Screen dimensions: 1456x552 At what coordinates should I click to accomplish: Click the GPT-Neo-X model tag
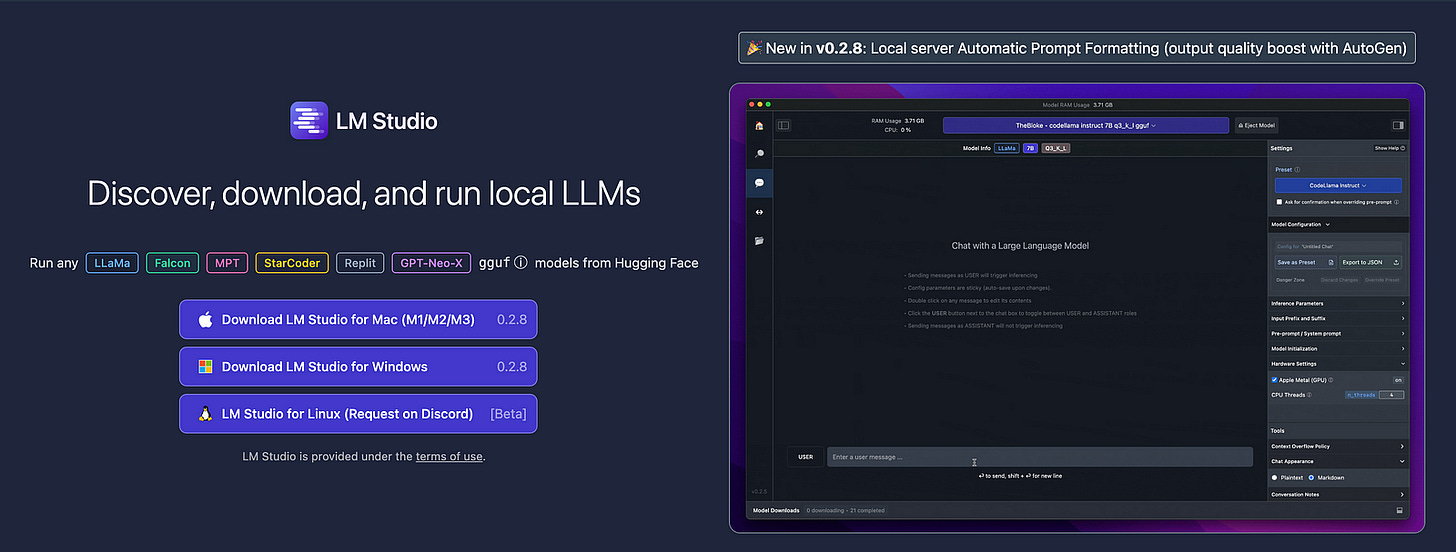click(x=431, y=263)
